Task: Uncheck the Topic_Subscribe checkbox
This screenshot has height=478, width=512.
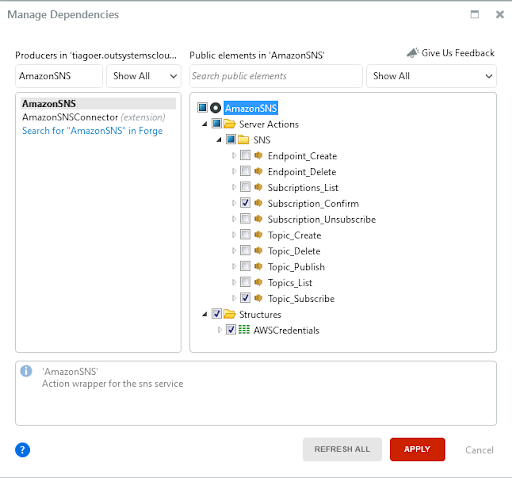Action: [245, 298]
